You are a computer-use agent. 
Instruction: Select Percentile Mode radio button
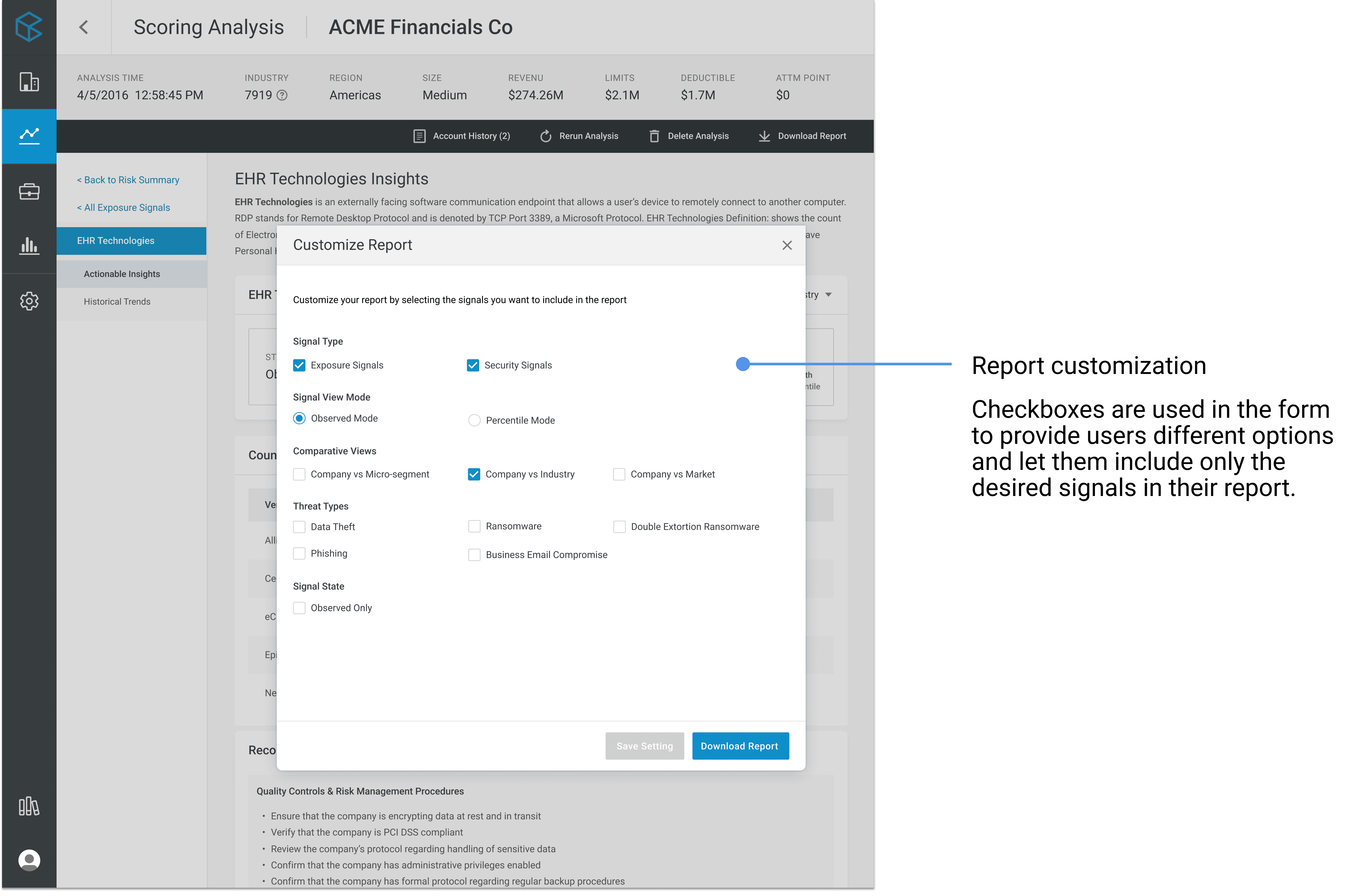474,421
